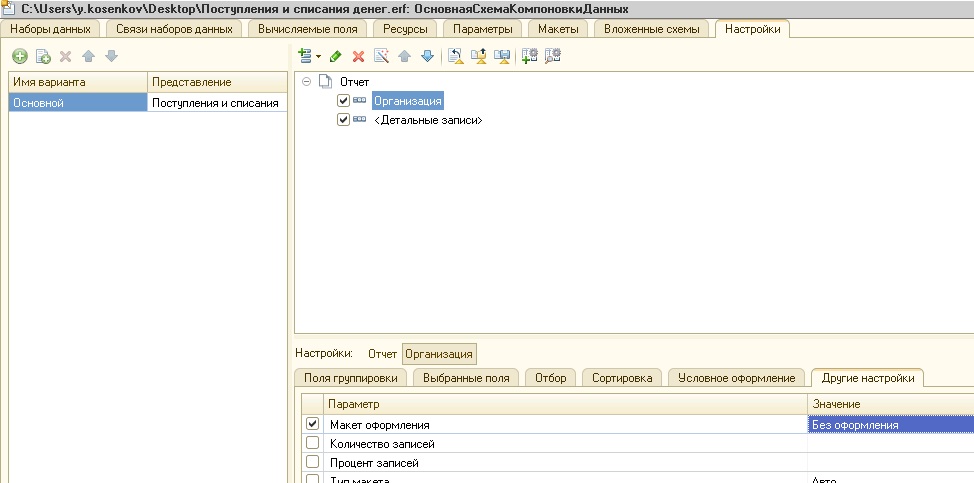
Task: Click the standard settings icon with the curved arrow
Action: [455, 56]
